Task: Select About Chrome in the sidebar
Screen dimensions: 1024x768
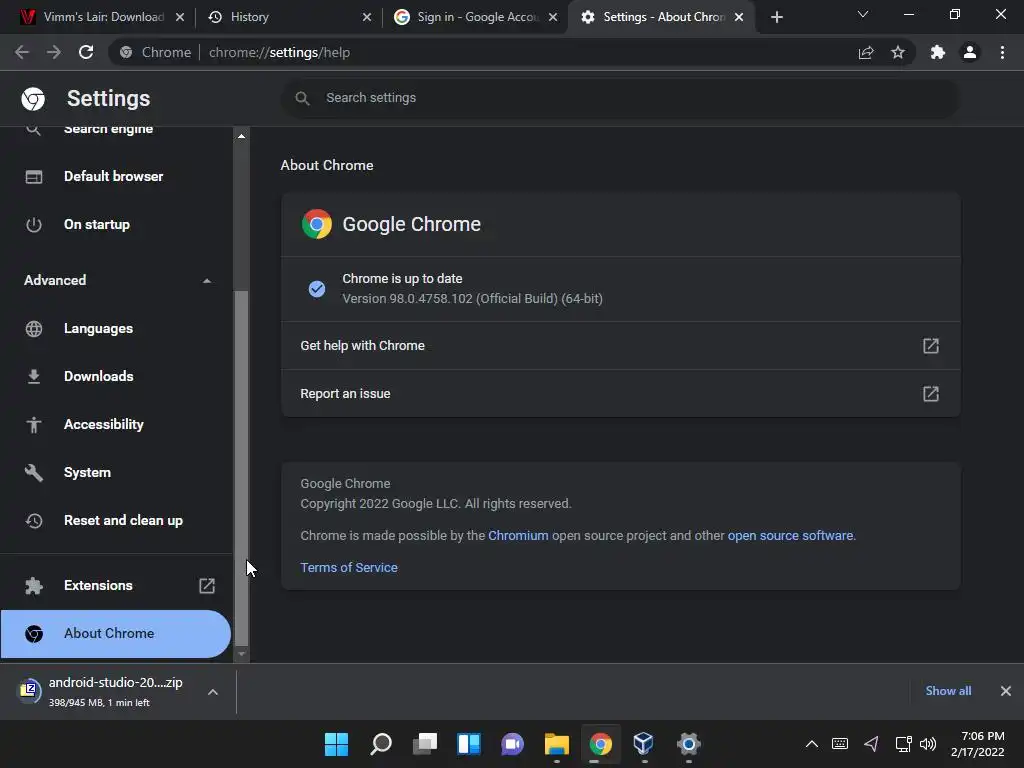Action: (116, 633)
